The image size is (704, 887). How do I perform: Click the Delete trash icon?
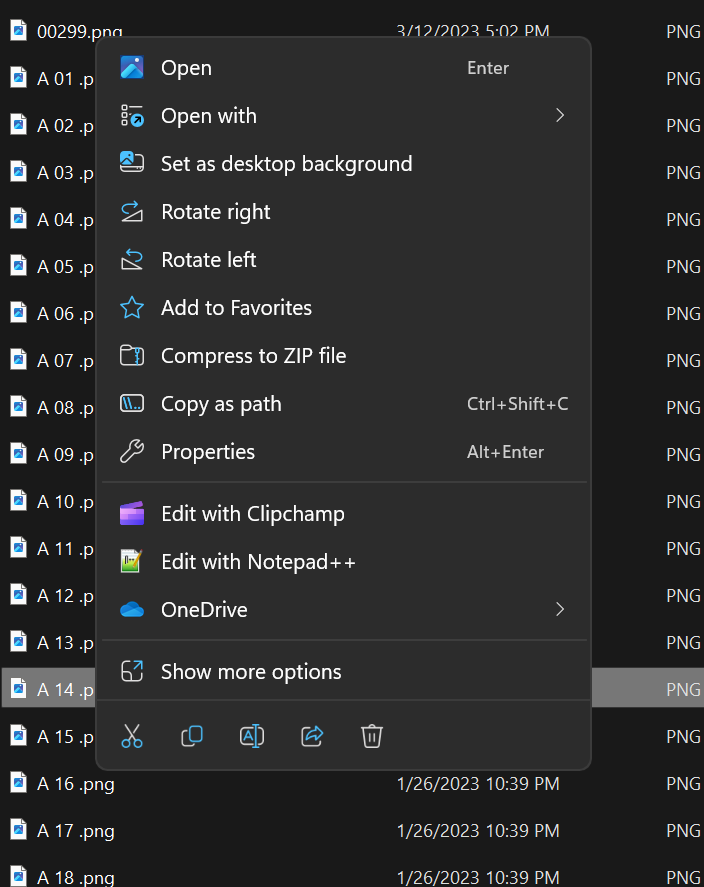point(371,736)
